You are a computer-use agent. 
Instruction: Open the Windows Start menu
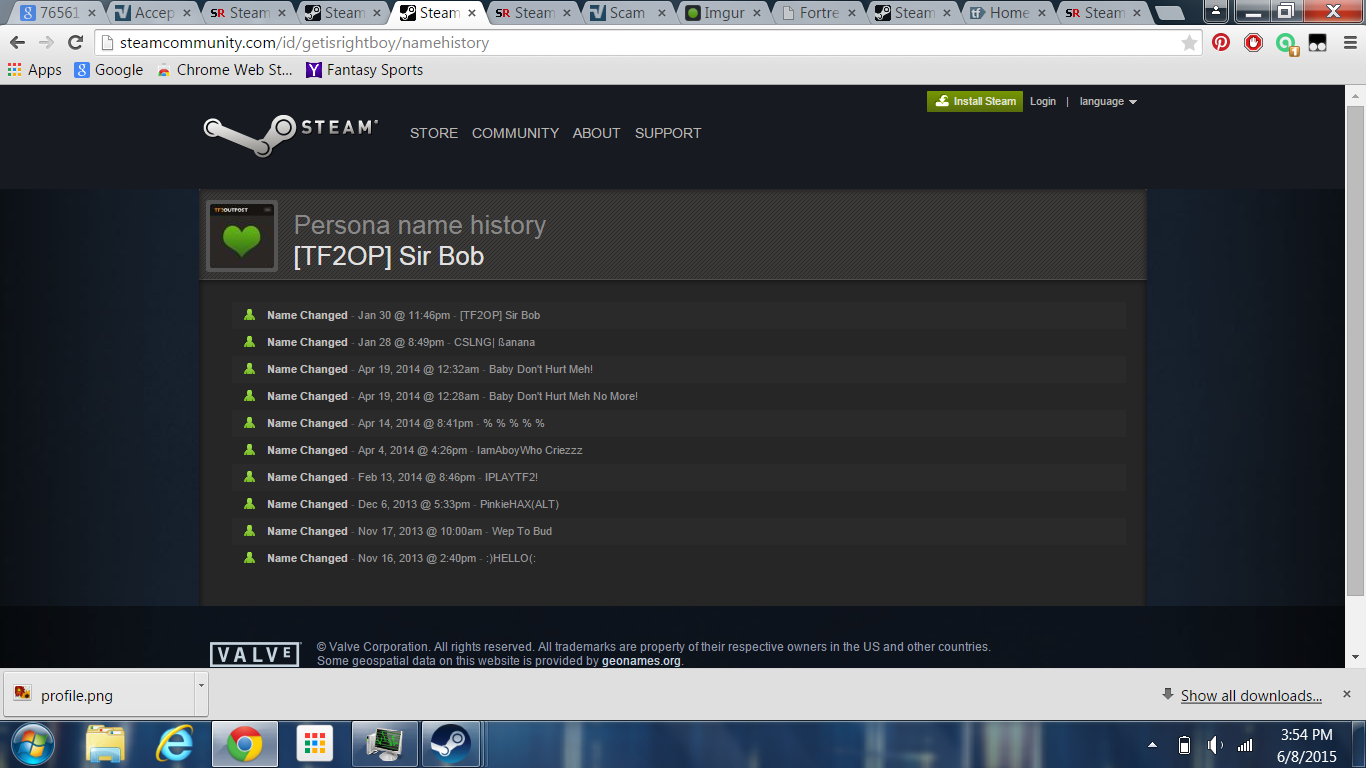point(31,745)
